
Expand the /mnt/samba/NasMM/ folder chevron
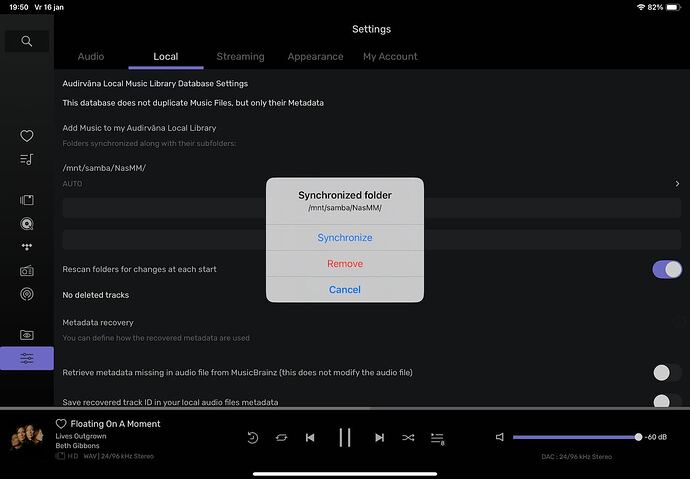pyautogui.click(x=677, y=184)
